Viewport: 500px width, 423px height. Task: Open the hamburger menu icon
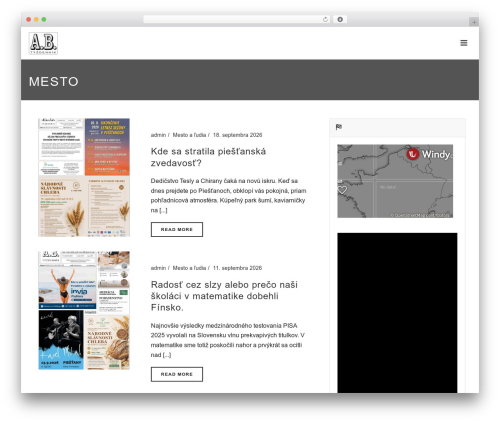pos(463,43)
